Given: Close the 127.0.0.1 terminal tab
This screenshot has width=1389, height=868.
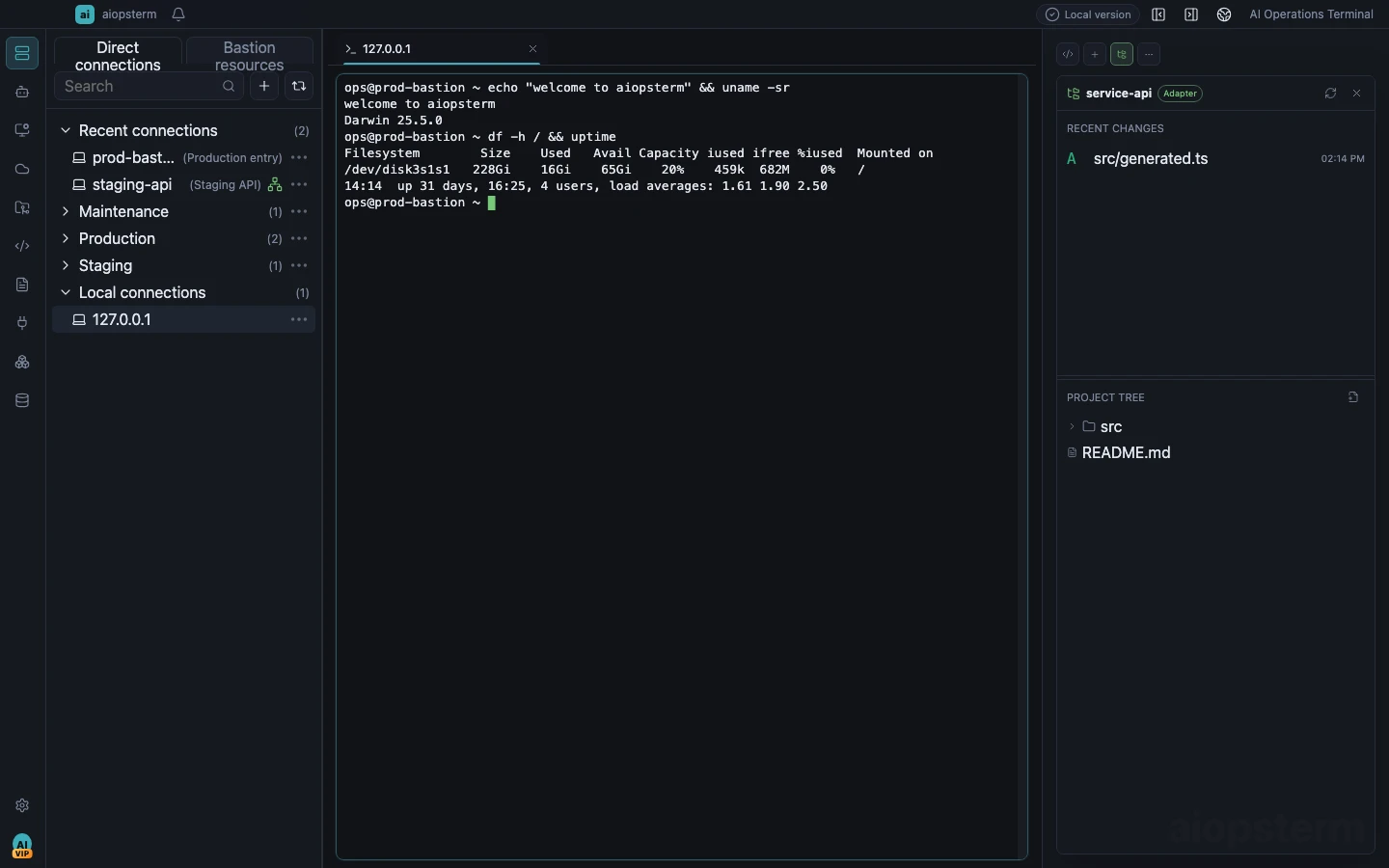Looking at the screenshot, I should (532, 48).
